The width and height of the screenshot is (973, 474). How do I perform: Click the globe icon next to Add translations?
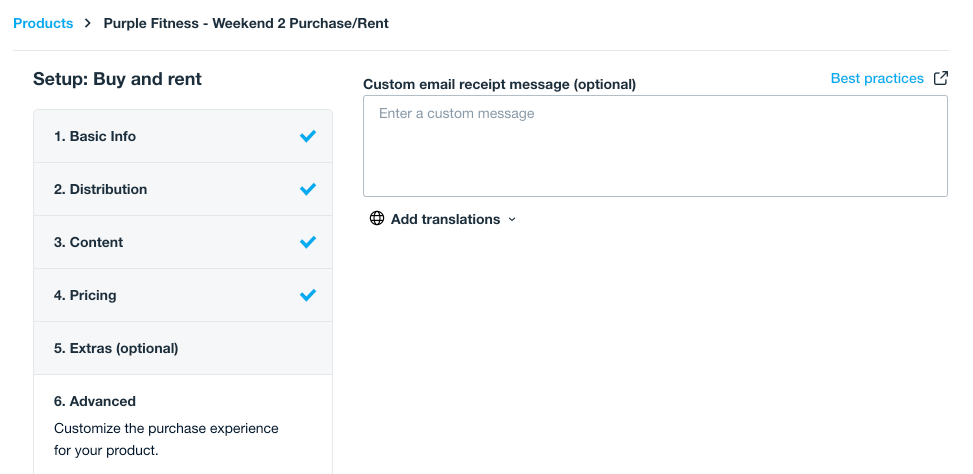(377, 218)
